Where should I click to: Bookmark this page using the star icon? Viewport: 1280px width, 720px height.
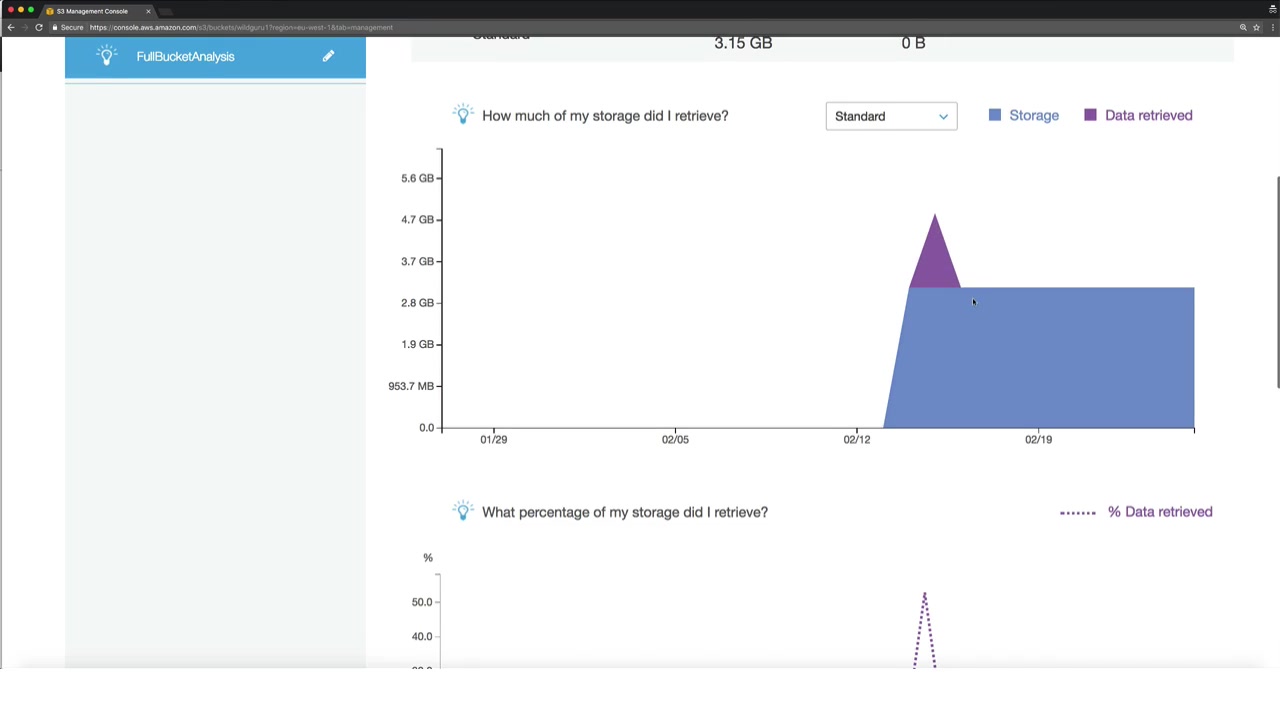tap(1256, 27)
